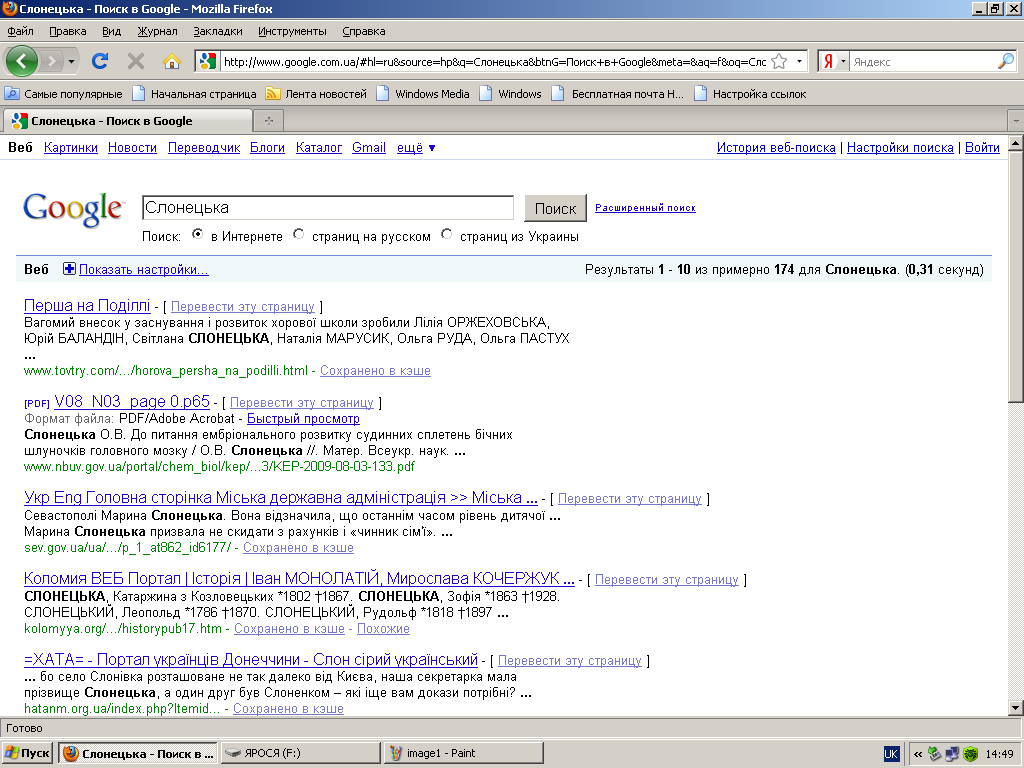The height and width of the screenshot is (768, 1024).
Task: Click the vertical scrollbar up arrow
Action: [1016, 143]
